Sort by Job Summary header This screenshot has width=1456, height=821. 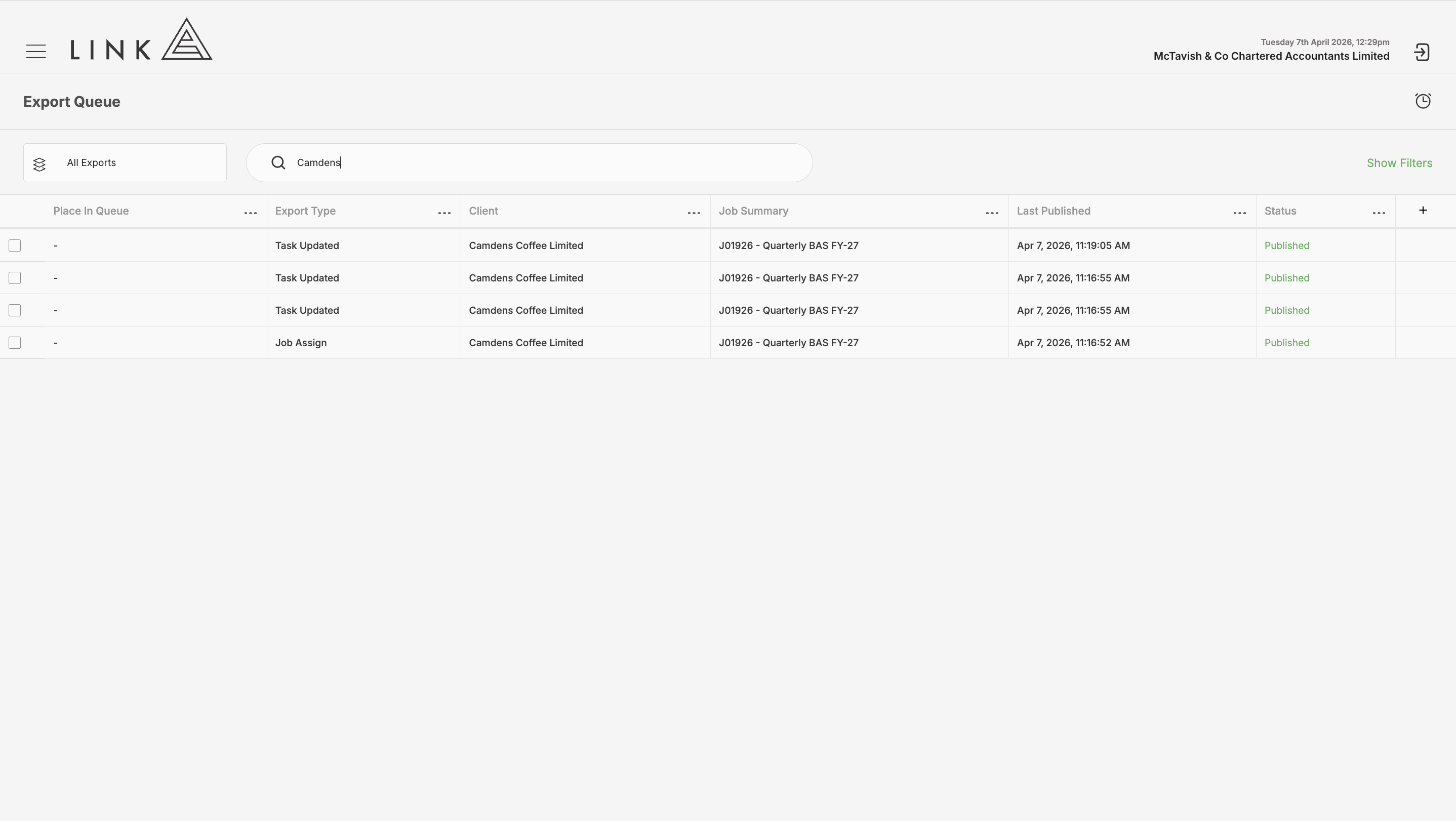(753, 211)
